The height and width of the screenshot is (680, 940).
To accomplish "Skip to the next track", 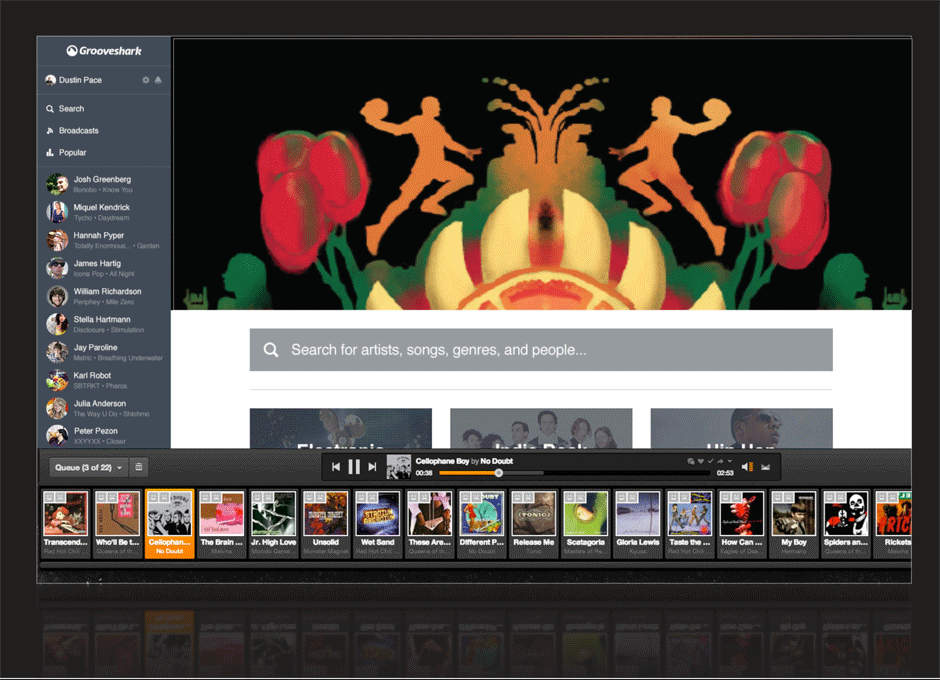I will click(372, 467).
